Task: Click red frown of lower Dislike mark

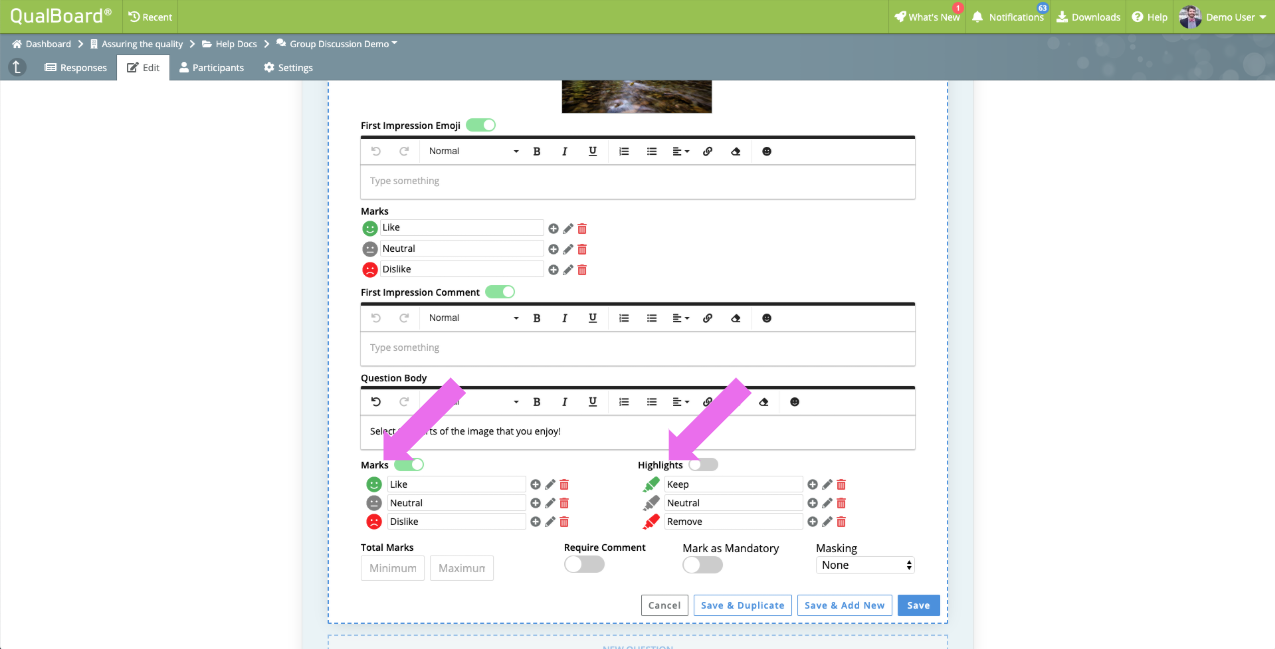Action: tap(374, 521)
